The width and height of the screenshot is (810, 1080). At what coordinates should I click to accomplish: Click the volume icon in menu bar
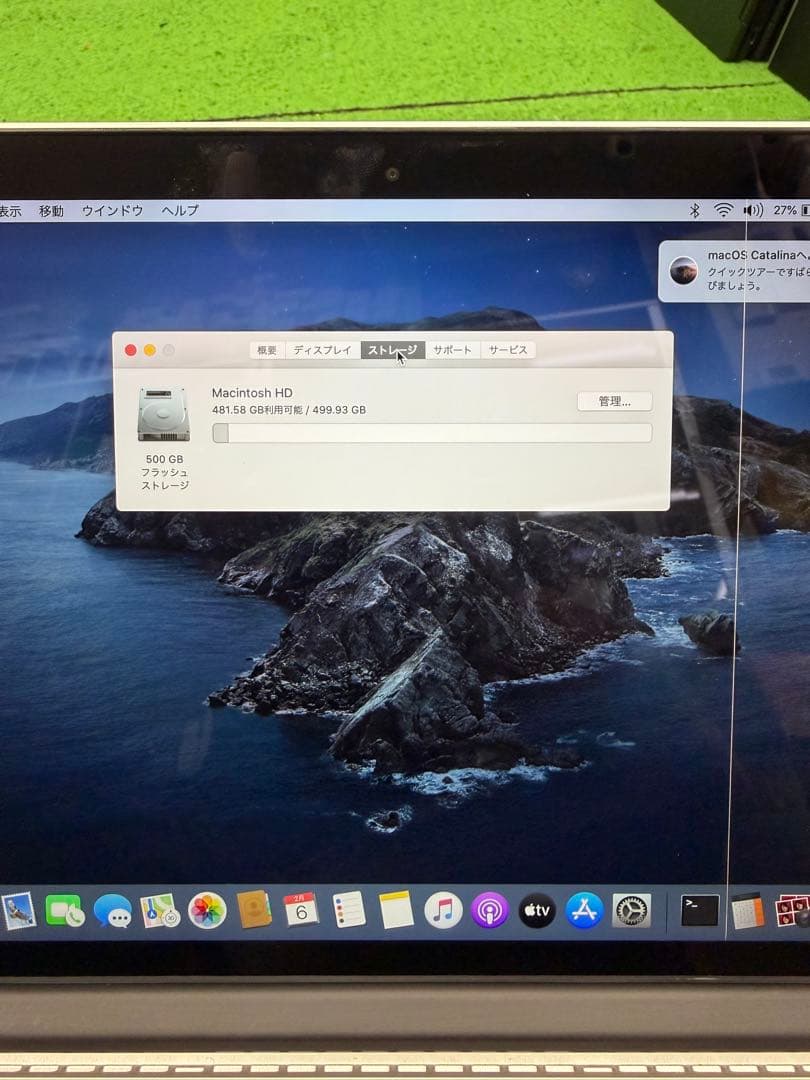753,210
